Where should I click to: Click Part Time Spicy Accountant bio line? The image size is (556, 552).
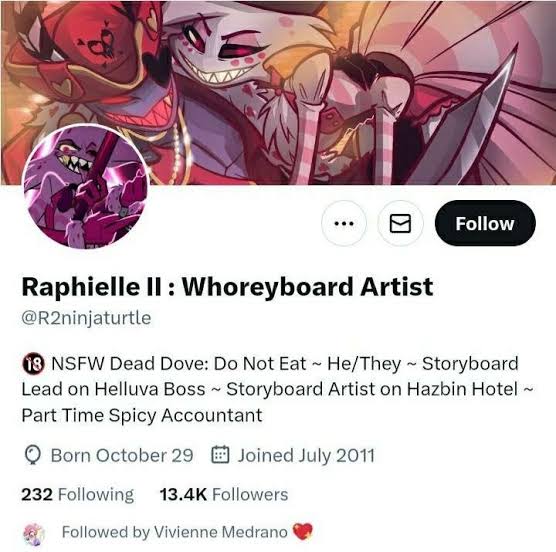point(142,415)
